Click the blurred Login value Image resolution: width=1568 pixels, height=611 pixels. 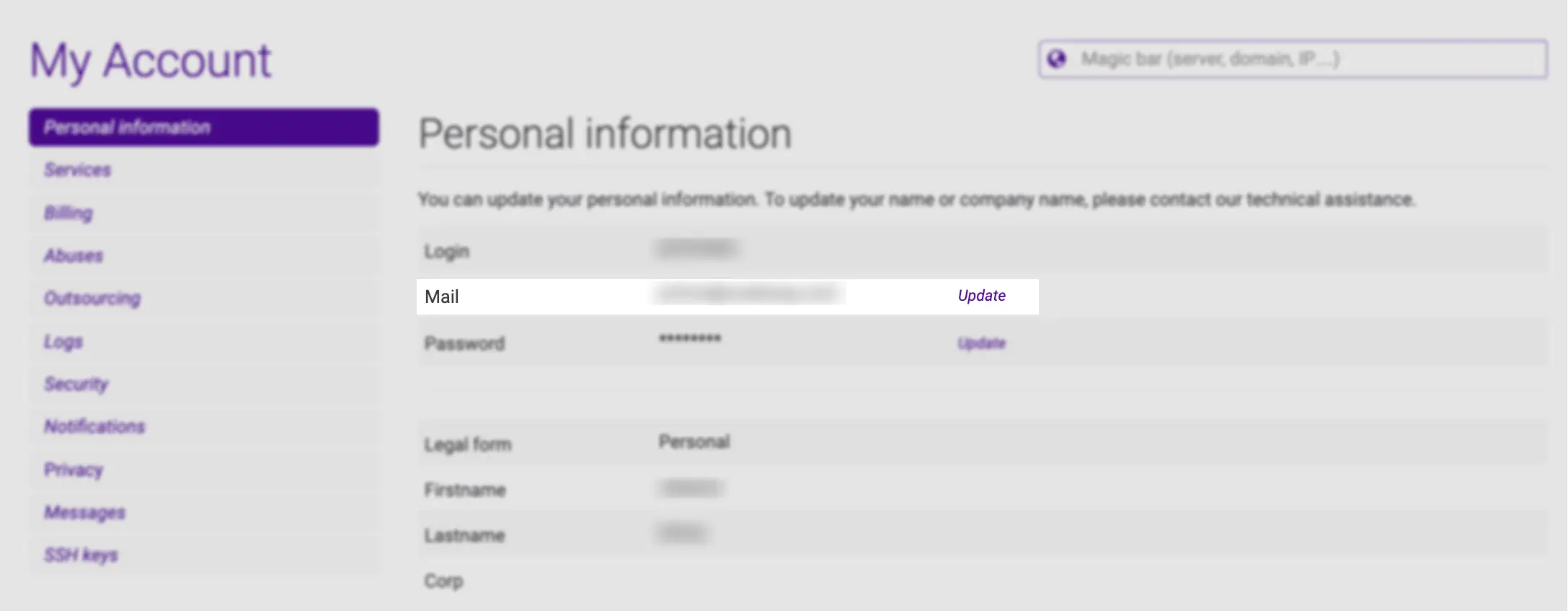[697, 249]
